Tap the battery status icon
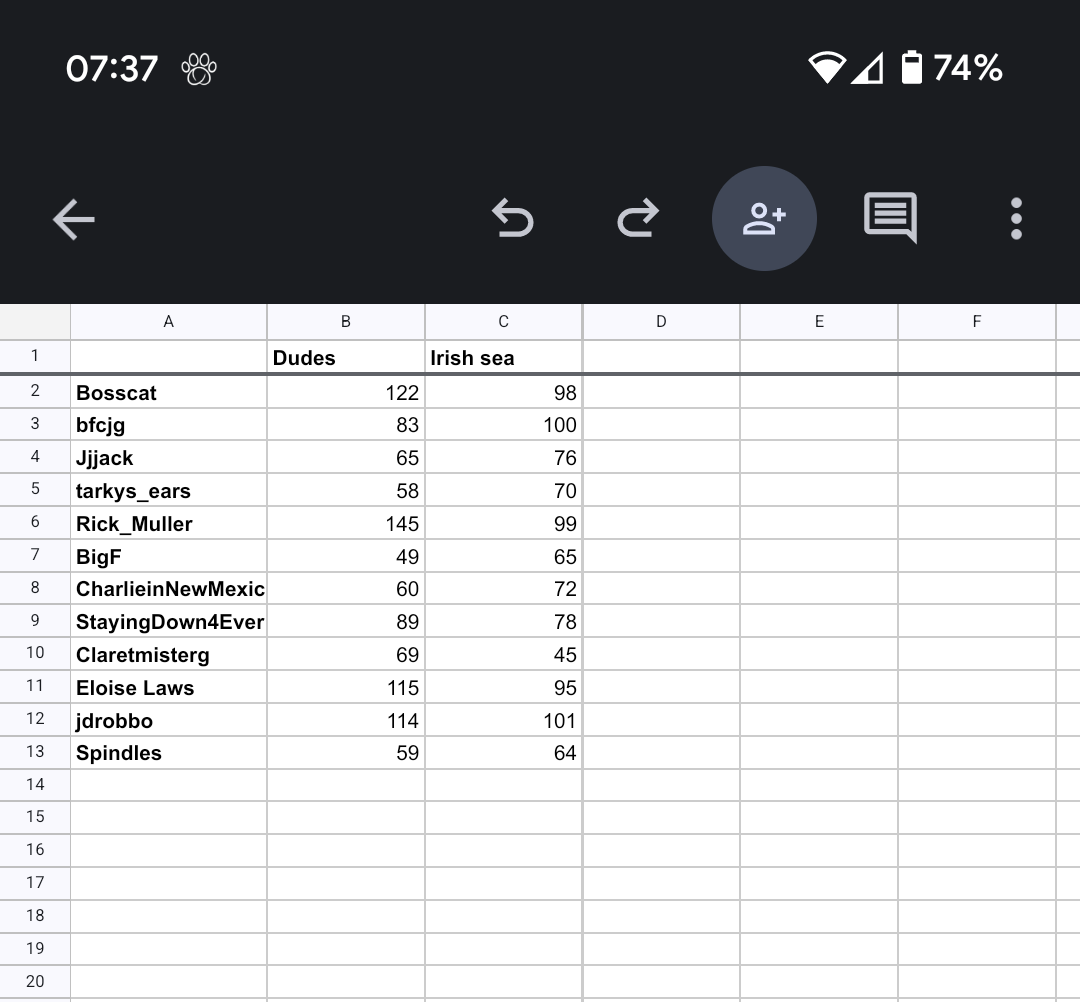Viewport: 1080px width, 1002px height. pos(911,68)
